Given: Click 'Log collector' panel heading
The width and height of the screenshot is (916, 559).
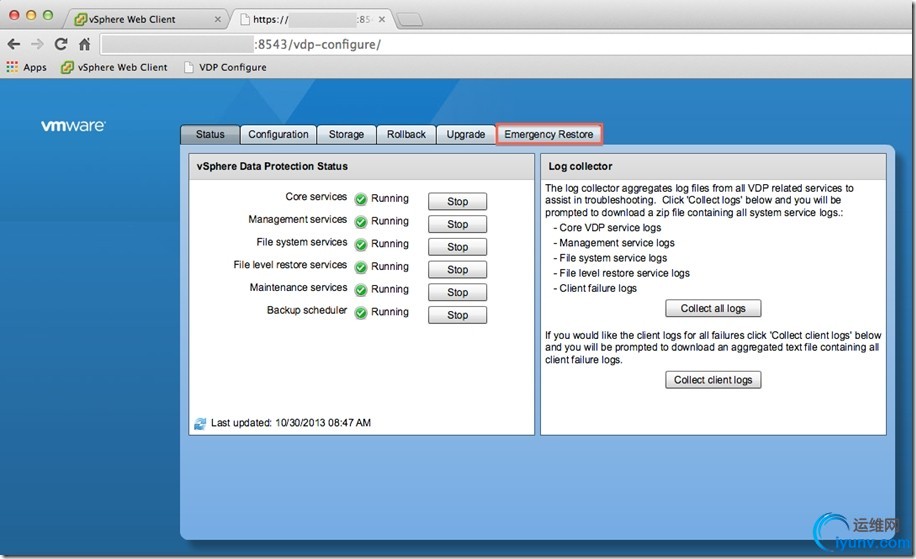Looking at the screenshot, I should coord(580,166).
